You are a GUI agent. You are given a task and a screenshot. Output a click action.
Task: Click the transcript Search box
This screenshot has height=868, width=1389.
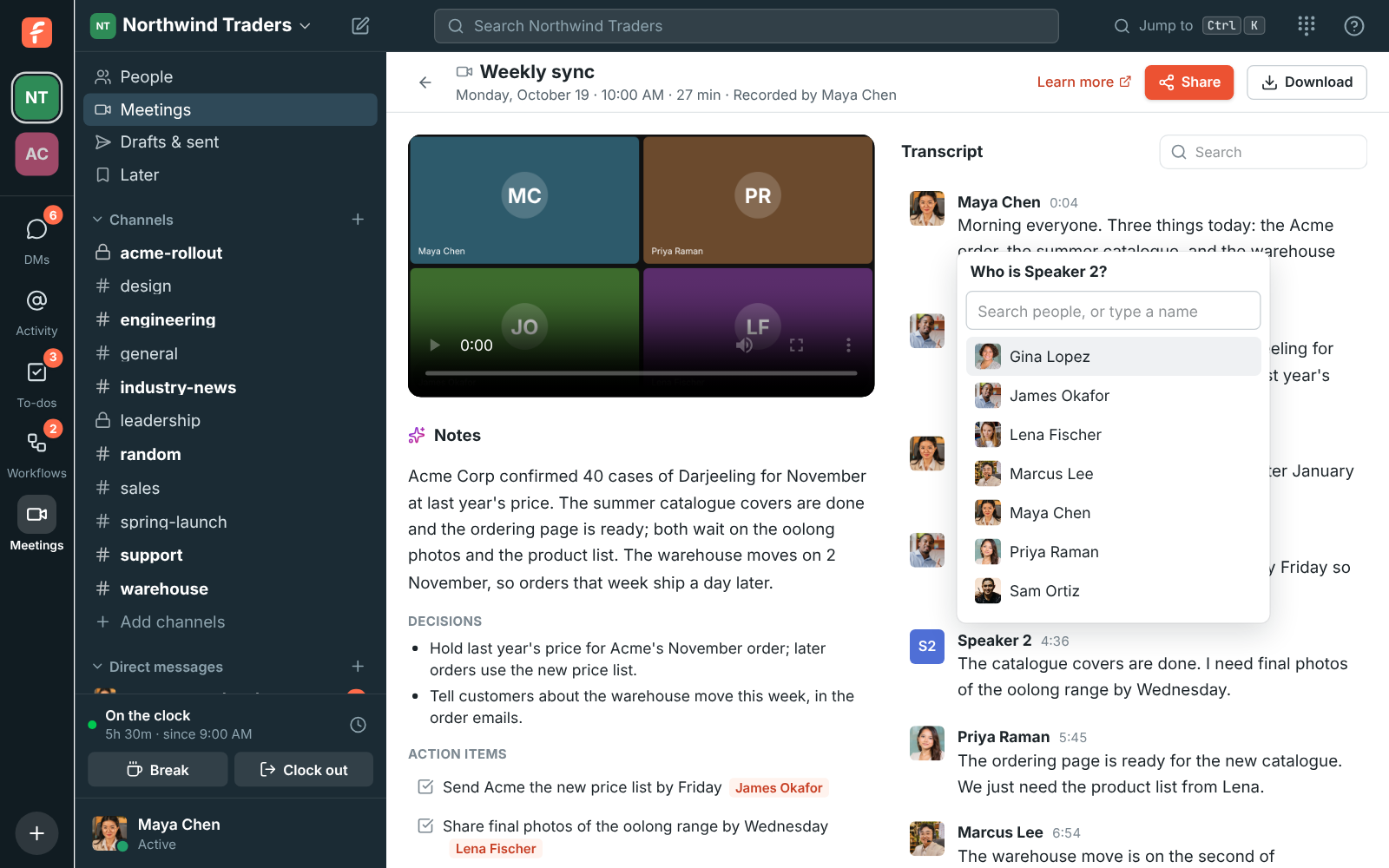tap(1263, 152)
